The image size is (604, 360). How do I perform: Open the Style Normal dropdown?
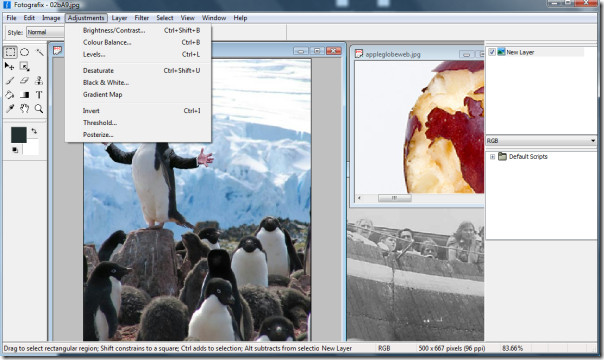(x=45, y=32)
